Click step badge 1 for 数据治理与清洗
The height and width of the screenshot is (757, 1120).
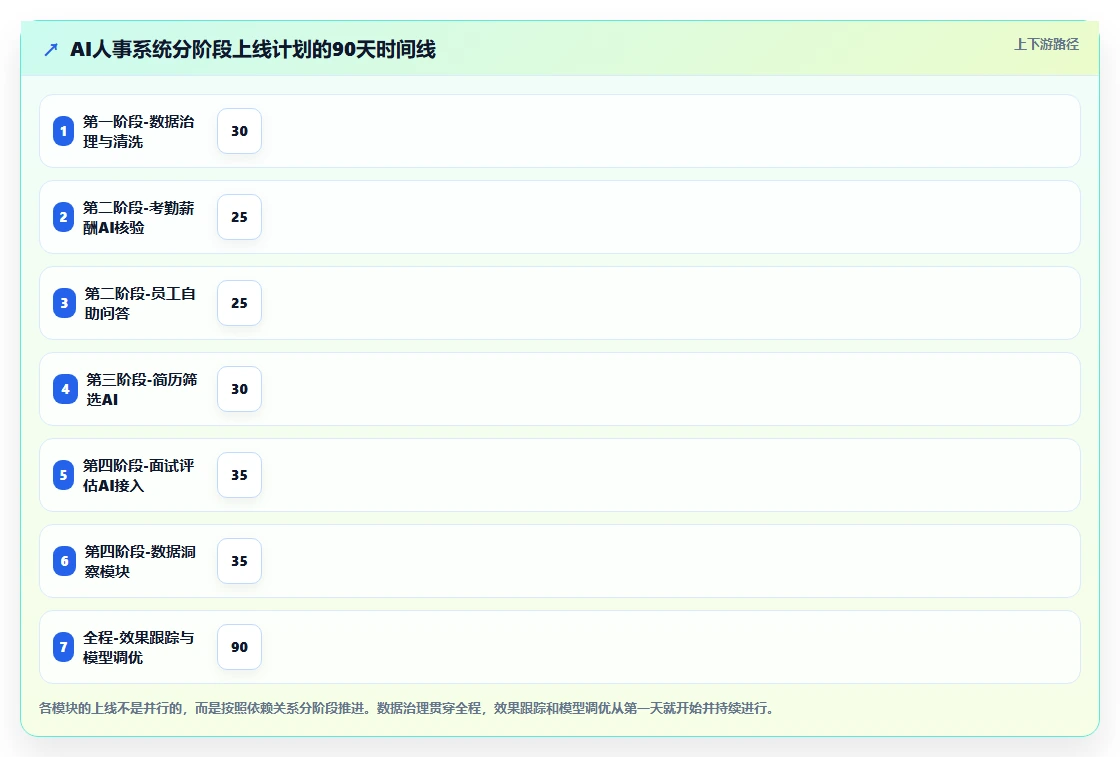[64, 131]
